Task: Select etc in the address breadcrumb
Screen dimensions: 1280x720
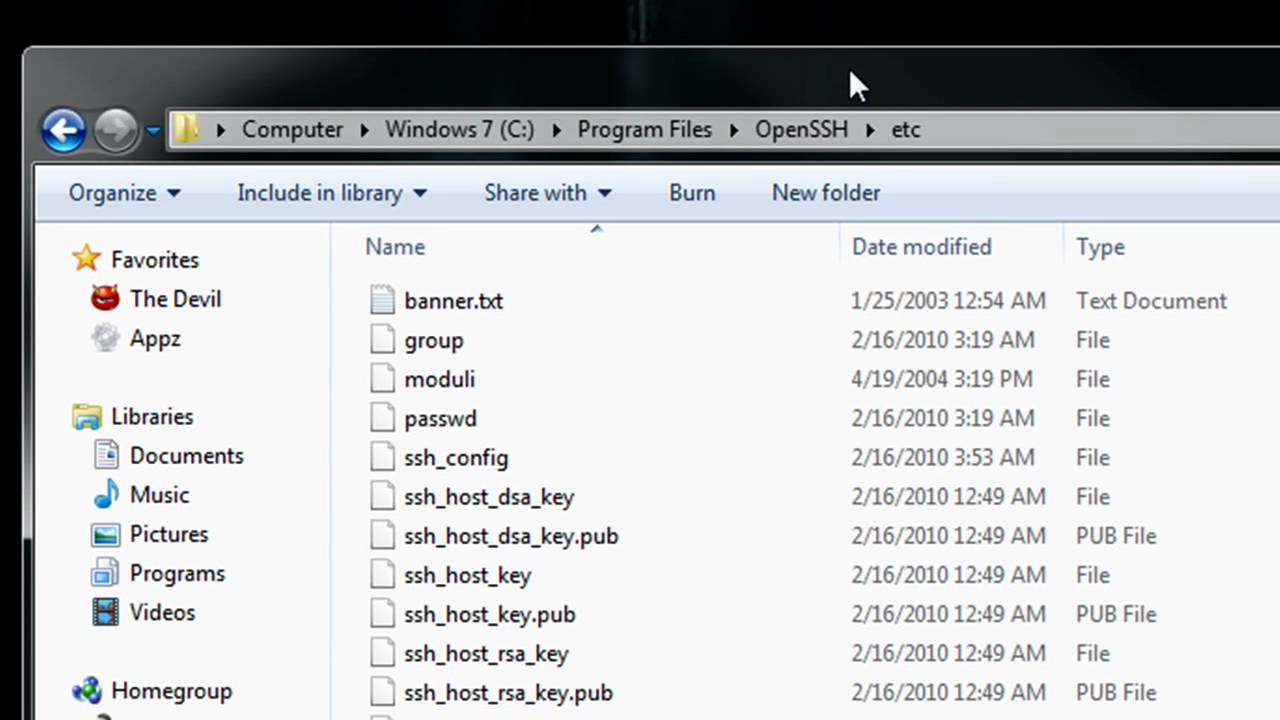Action: pyautogui.click(x=906, y=129)
